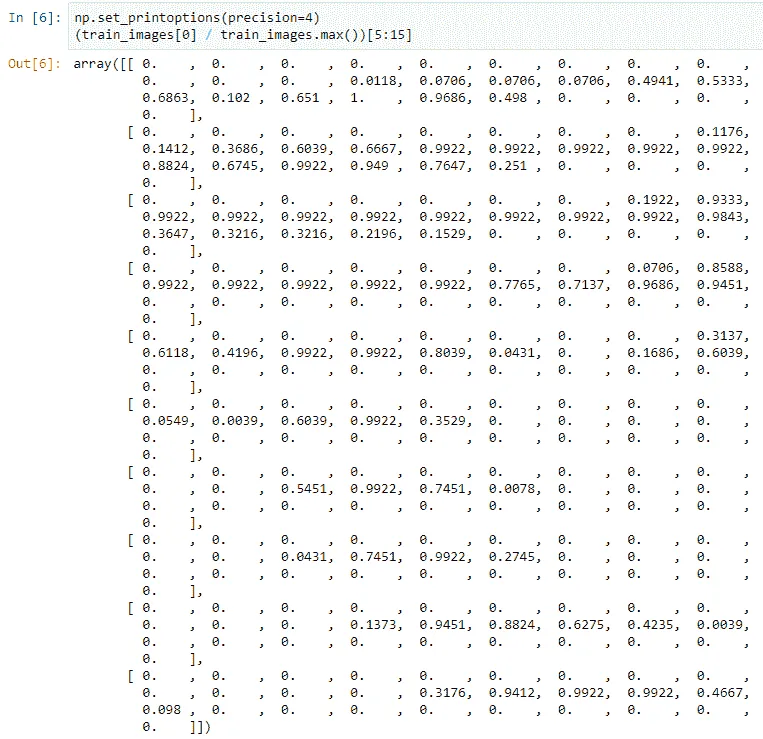Click the value 0.9843
This screenshot has width=763, height=739.
point(719,217)
